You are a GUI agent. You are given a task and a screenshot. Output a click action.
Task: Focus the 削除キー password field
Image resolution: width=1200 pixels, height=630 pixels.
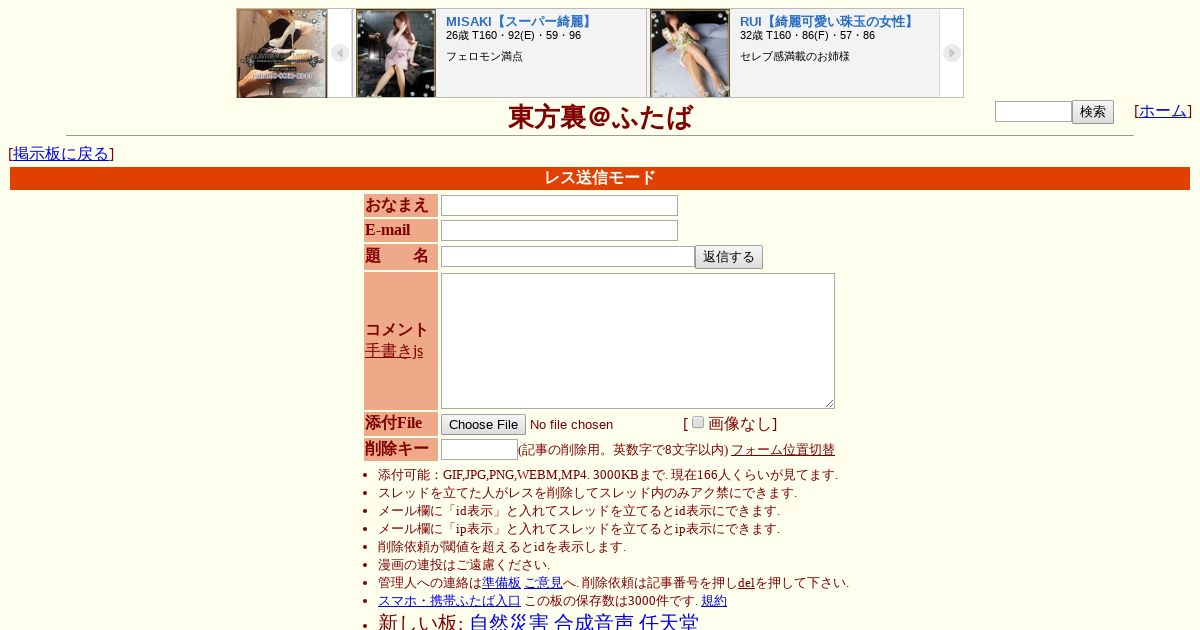[x=479, y=450]
